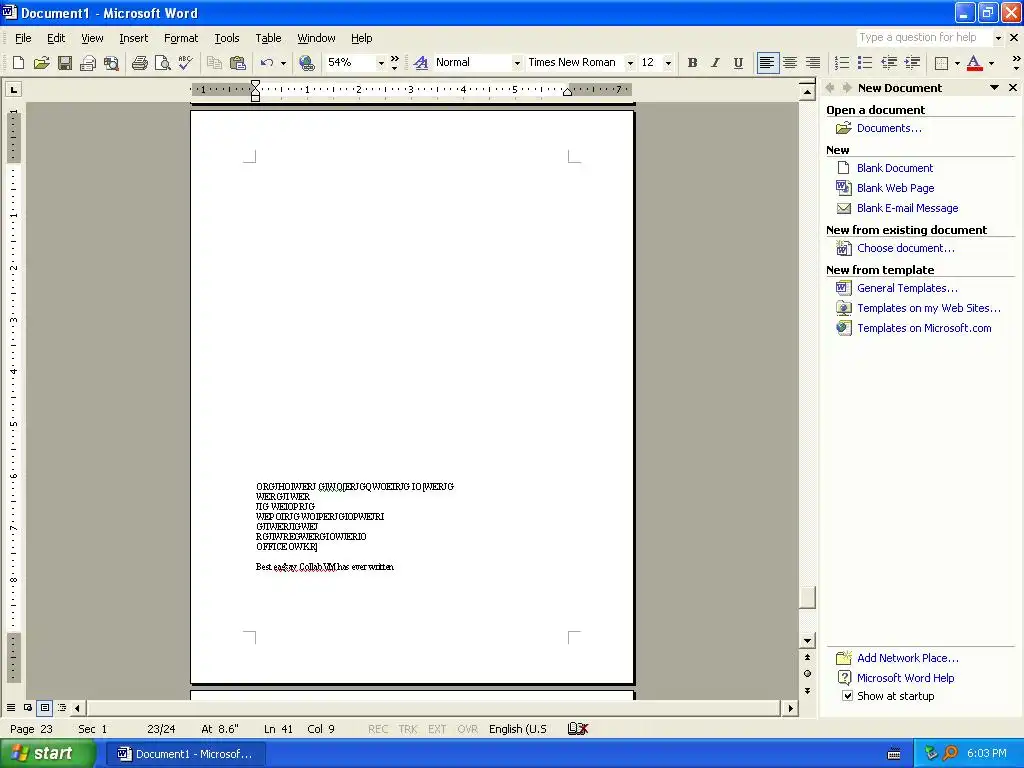
Task: Toggle Bold formatting
Action: [692, 63]
